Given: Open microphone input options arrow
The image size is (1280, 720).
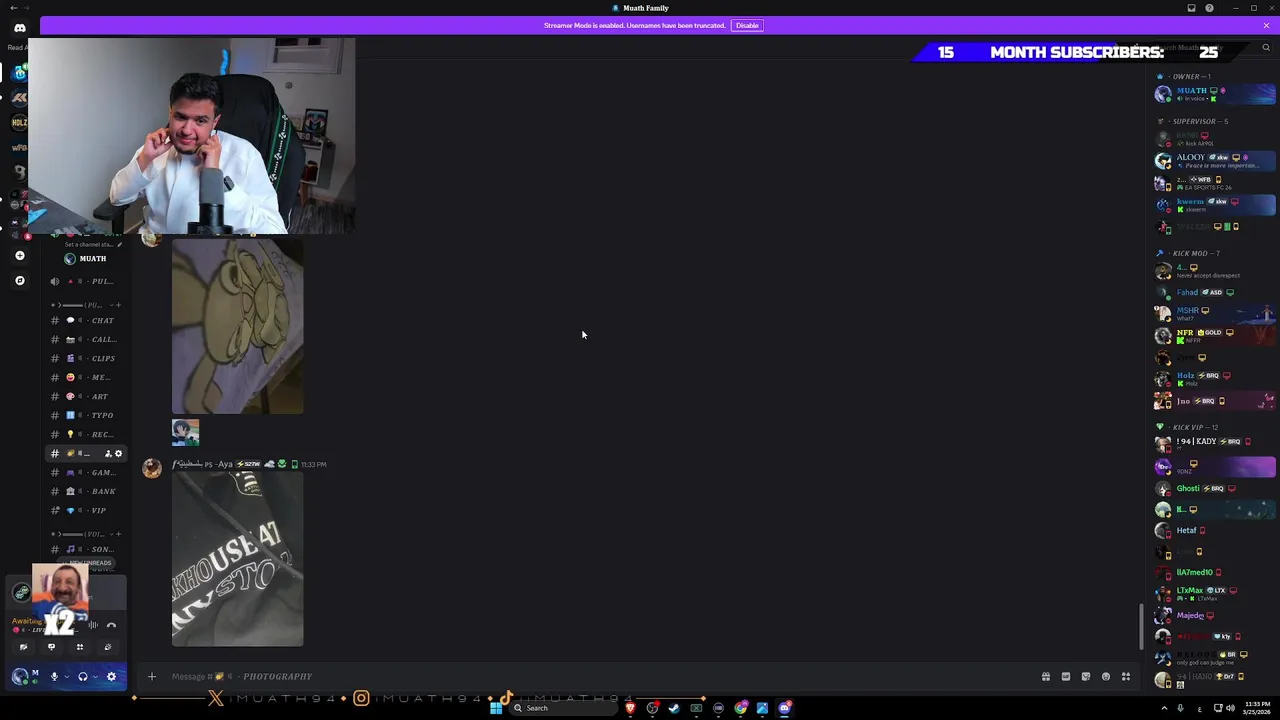Looking at the screenshot, I should point(65,677).
